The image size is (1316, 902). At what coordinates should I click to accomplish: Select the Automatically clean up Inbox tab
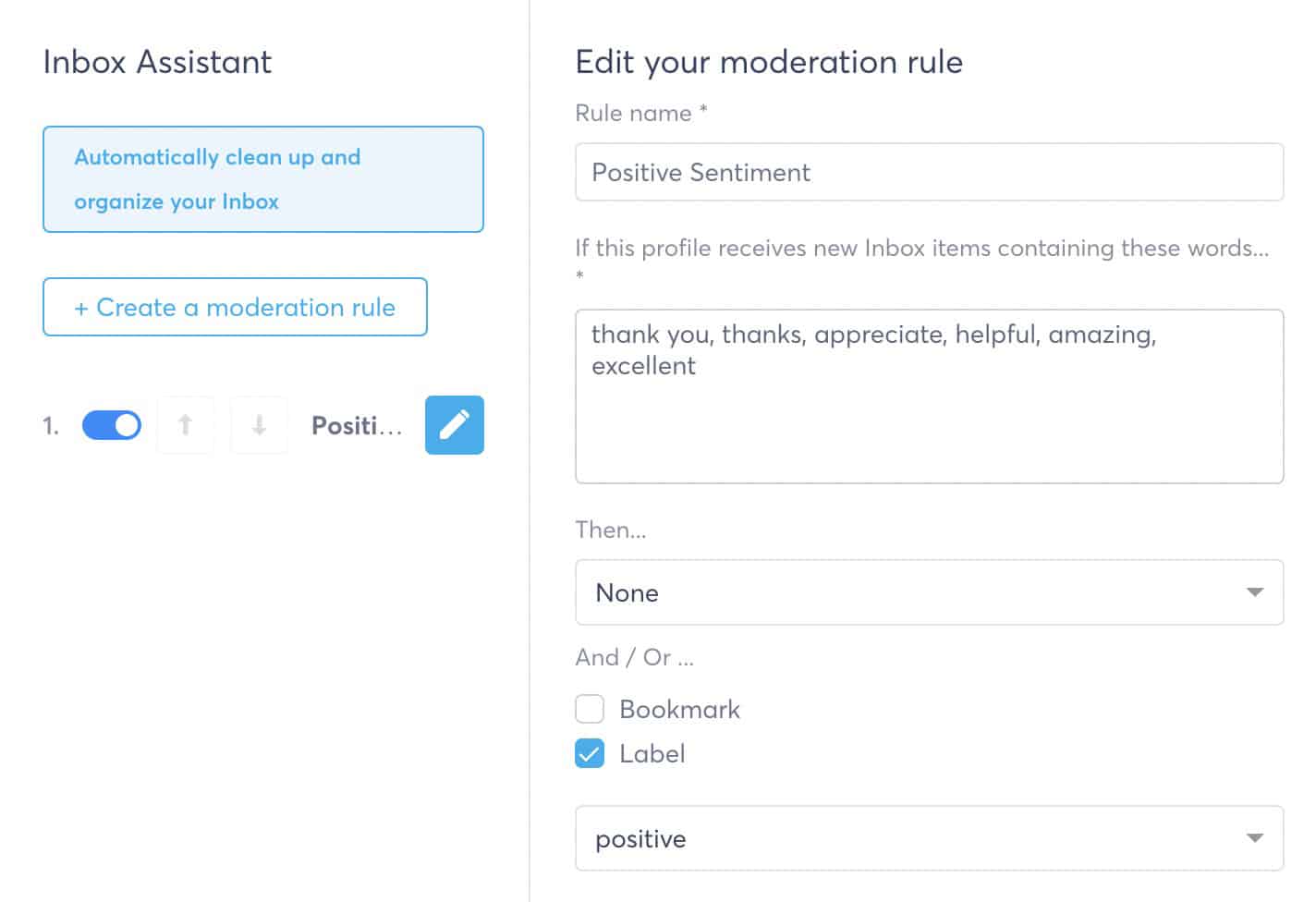coord(262,179)
